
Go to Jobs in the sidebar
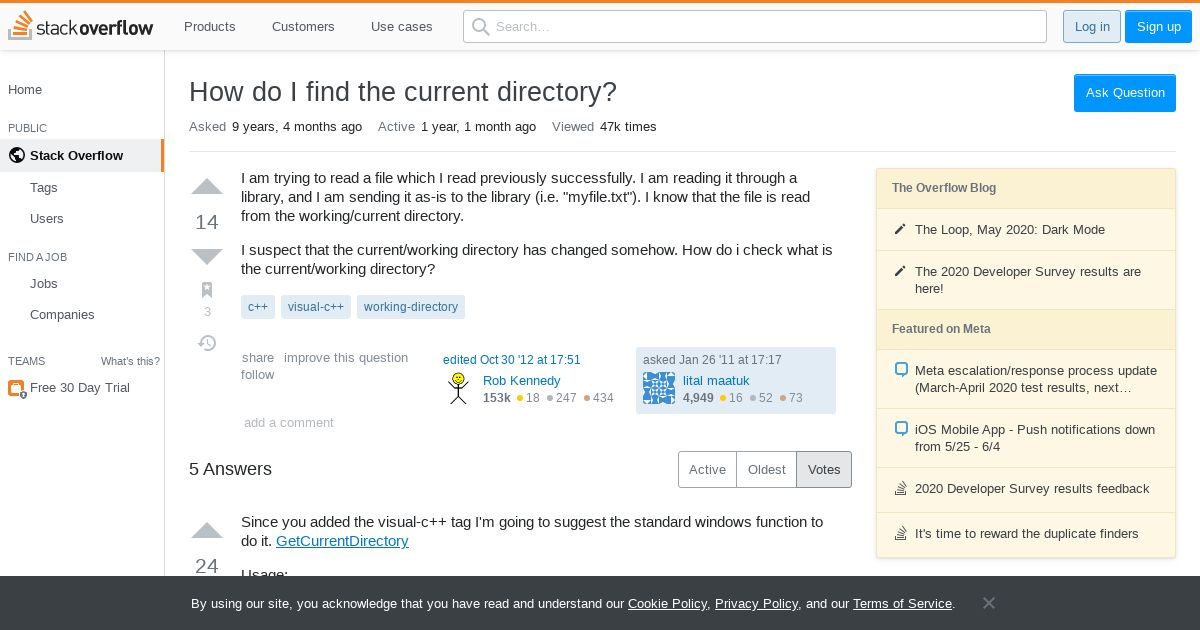coord(44,283)
